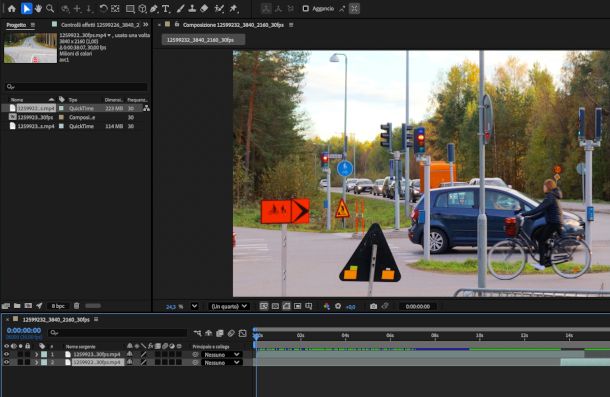610x397 pixels.
Task: Delete selected project item with trash icon
Action: click(77, 306)
